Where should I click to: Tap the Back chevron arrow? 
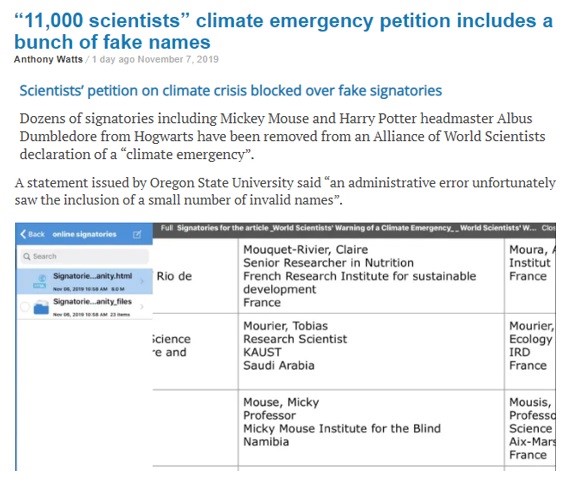[x=23, y=234]
